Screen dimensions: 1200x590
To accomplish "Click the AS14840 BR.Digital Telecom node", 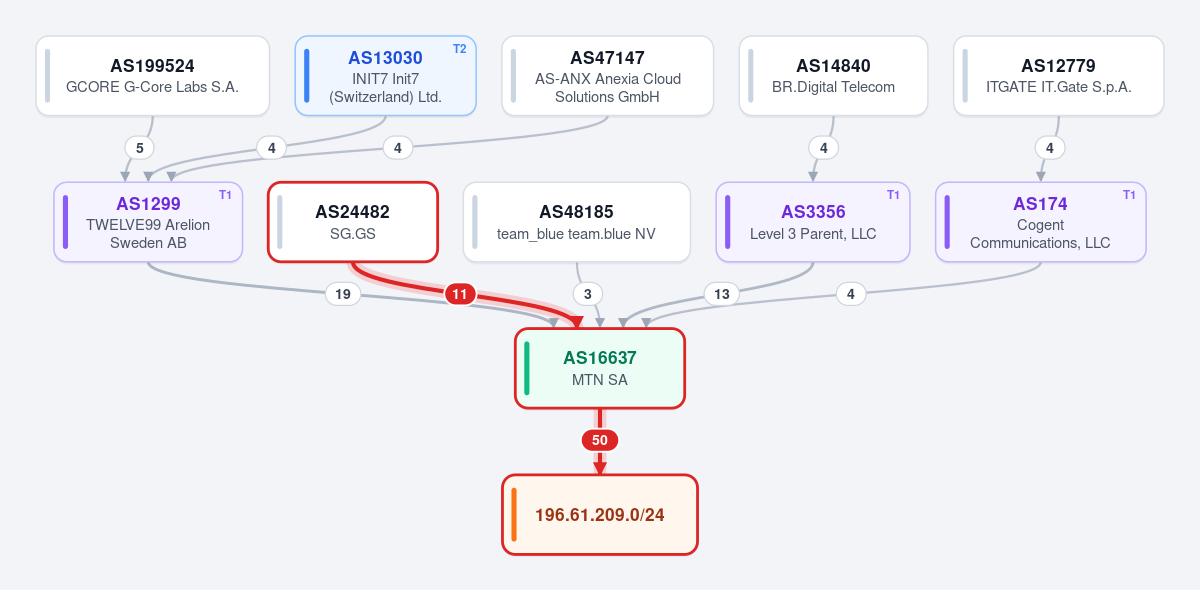I will click(834, 76).
